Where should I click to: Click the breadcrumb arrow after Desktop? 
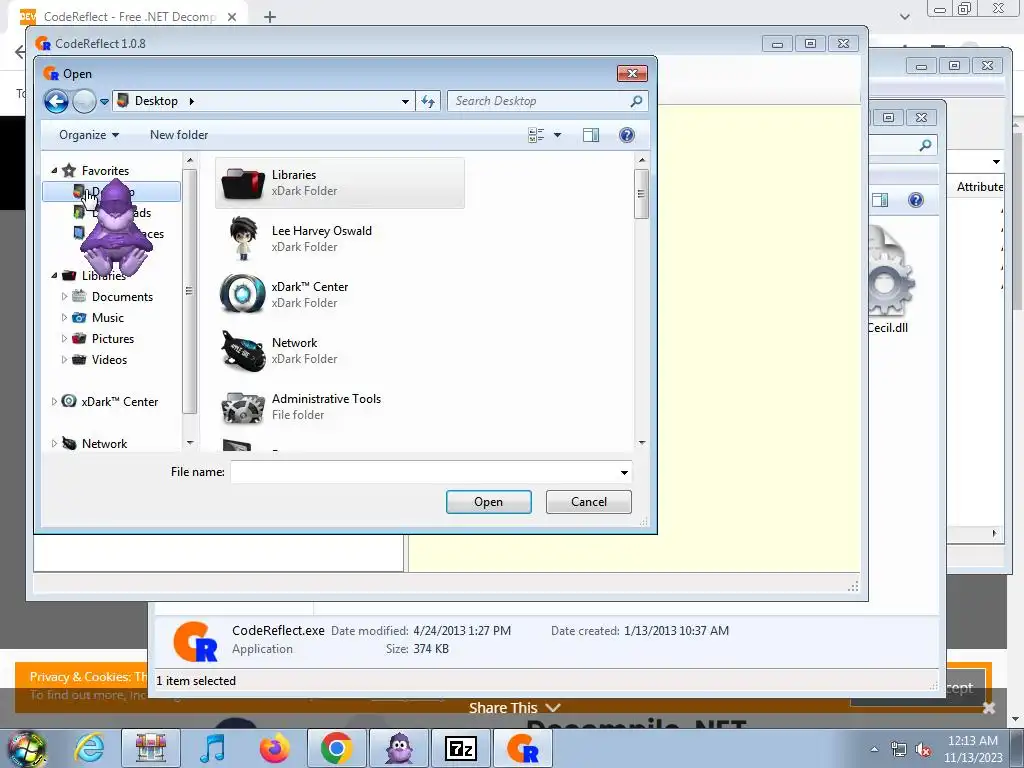191,101
